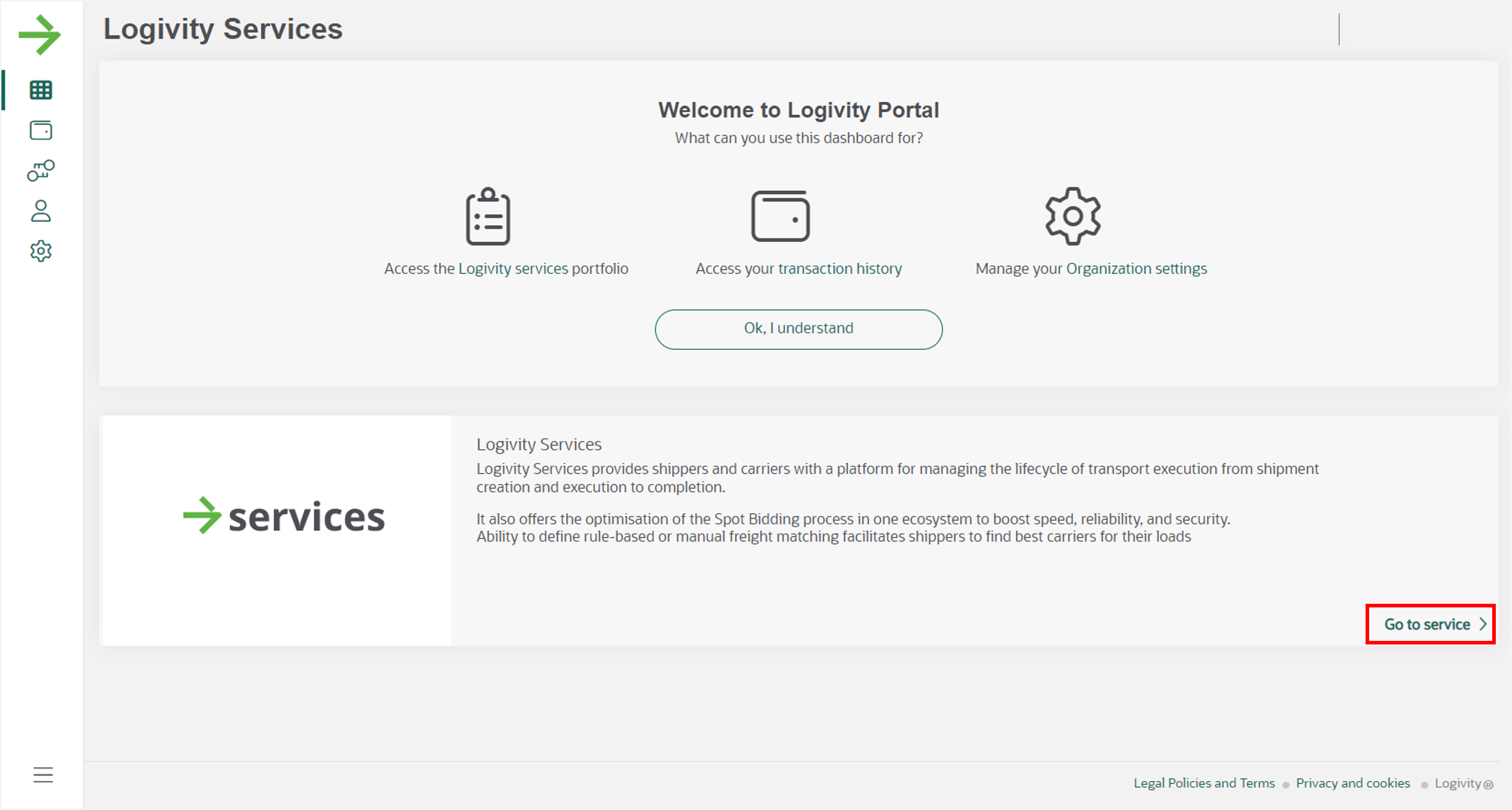Expand the sidebar with hamburger menu
Screen dimensions: 1512x810
tap(43, 775)
